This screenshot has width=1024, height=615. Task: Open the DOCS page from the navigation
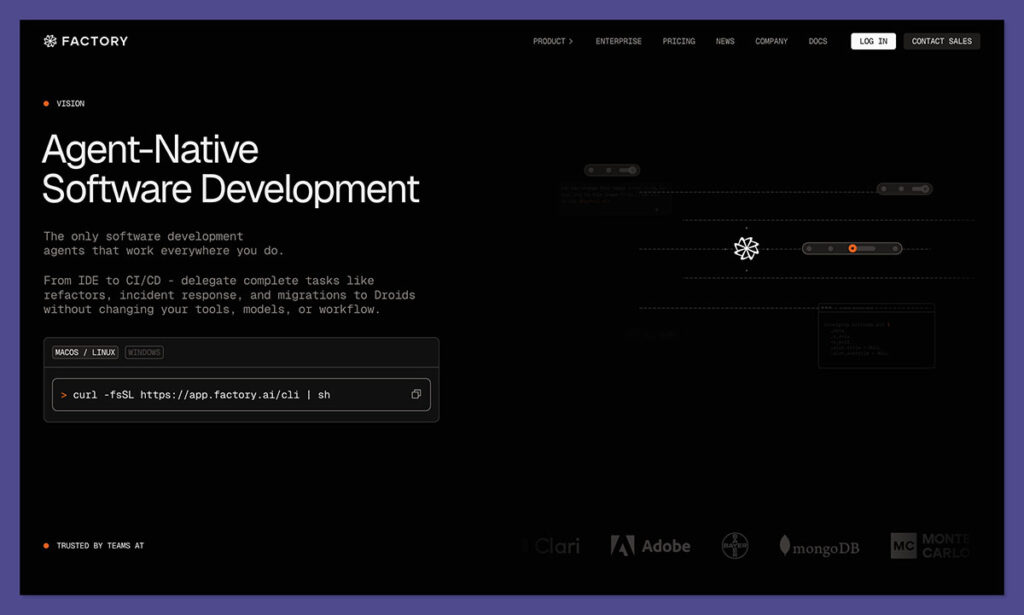coord(818,41)
